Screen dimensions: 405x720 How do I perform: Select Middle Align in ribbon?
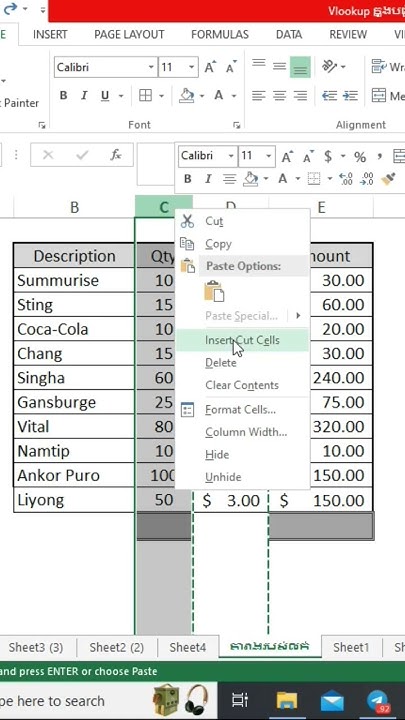click(x=280, y=67)
